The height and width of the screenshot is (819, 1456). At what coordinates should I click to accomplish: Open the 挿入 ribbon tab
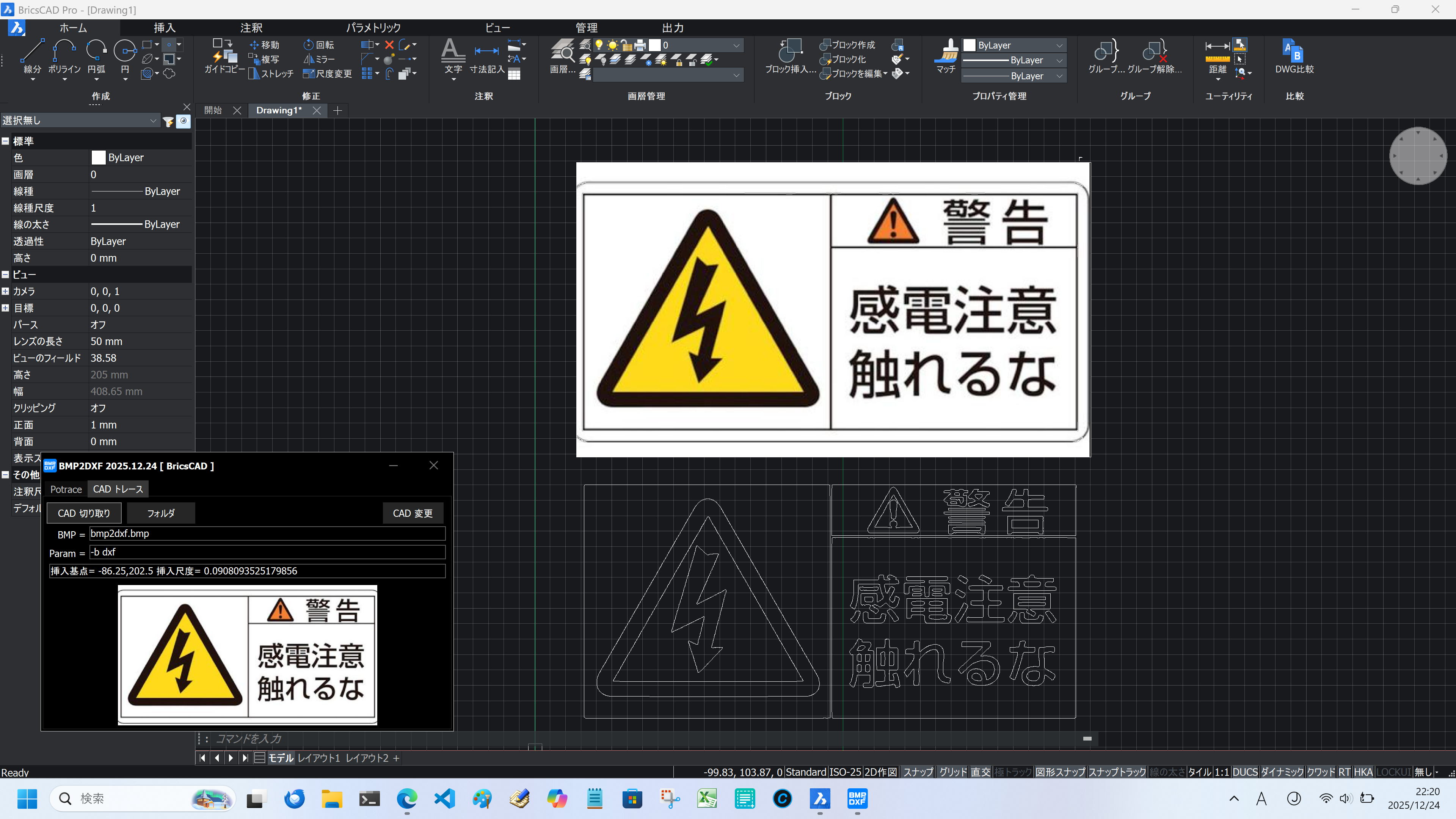[165, 28]
